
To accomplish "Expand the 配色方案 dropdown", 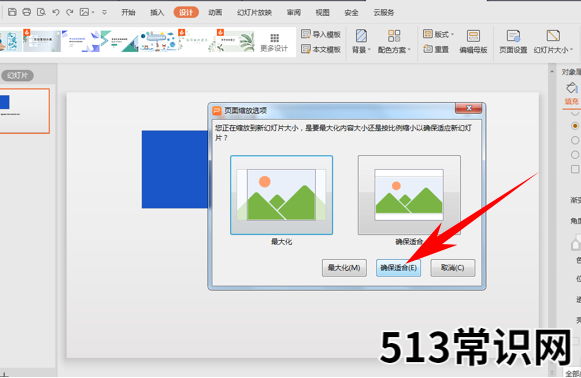I will pyautogui.click(x=394, y=50).
